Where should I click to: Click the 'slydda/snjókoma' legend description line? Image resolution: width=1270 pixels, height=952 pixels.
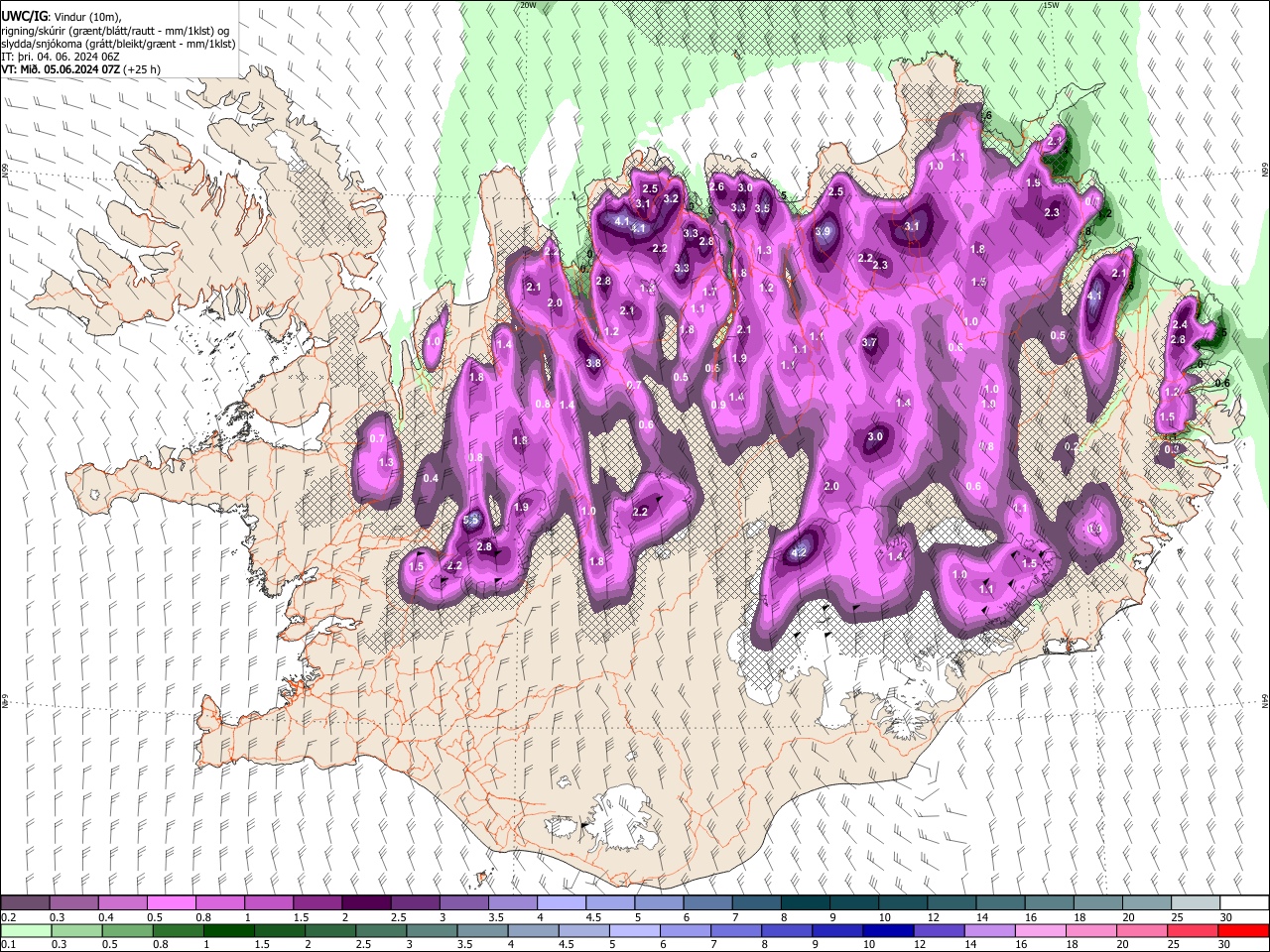119,44
